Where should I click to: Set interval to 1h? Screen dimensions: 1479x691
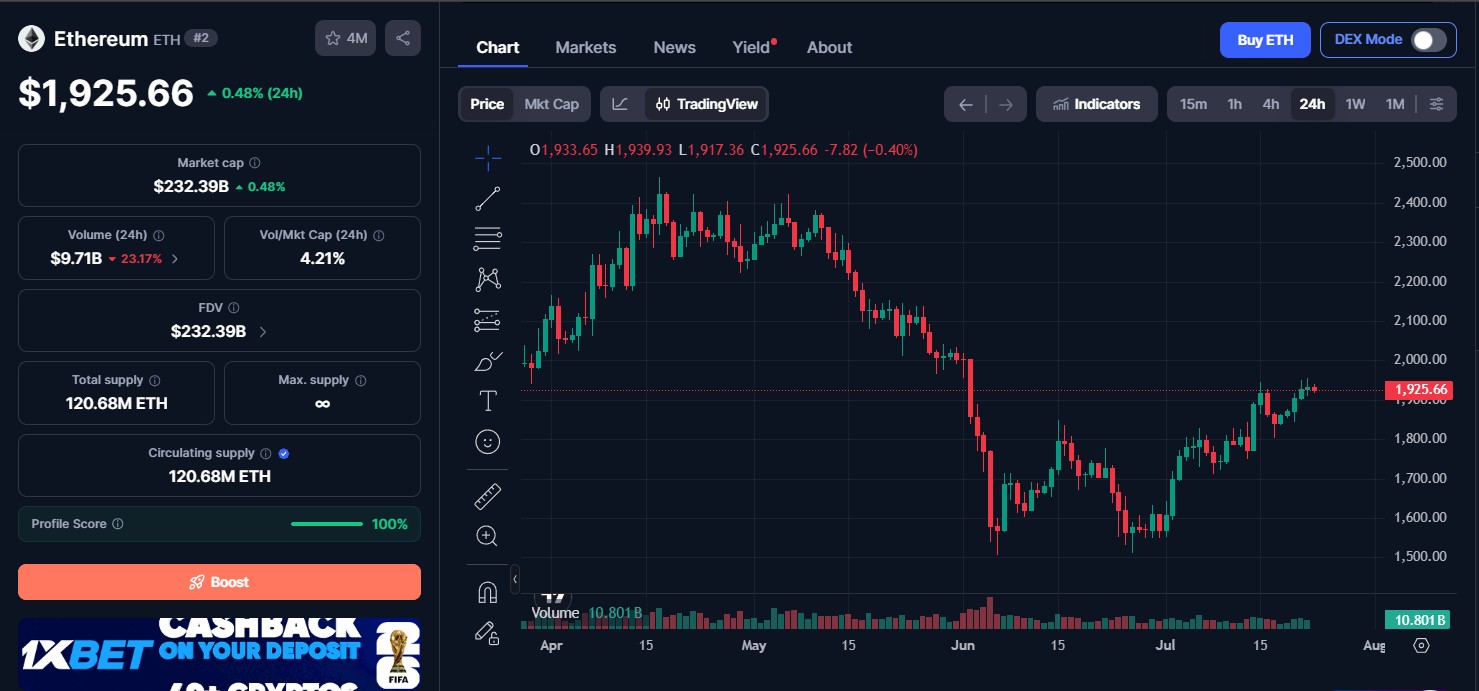pyautogui.click(x=1235, y=104)
